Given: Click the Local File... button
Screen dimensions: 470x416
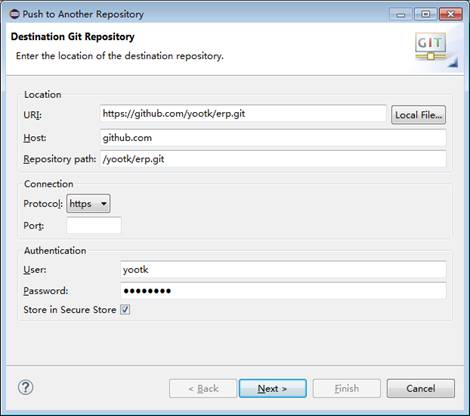Looking at the screenshot, I should 418,115.
